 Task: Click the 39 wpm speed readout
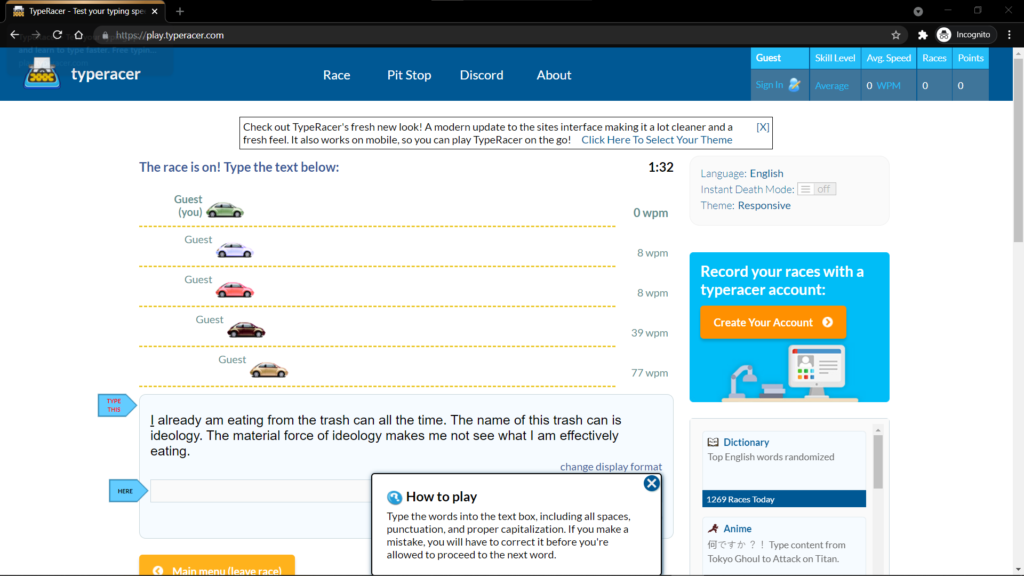(x=649, y=333)
